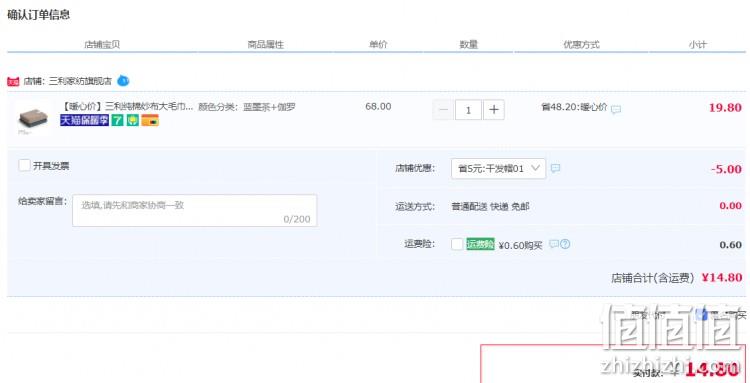Screen dimensions: 750x383
Task: Click the Tmall cat shop icon
Action: [x=13, y=81]
